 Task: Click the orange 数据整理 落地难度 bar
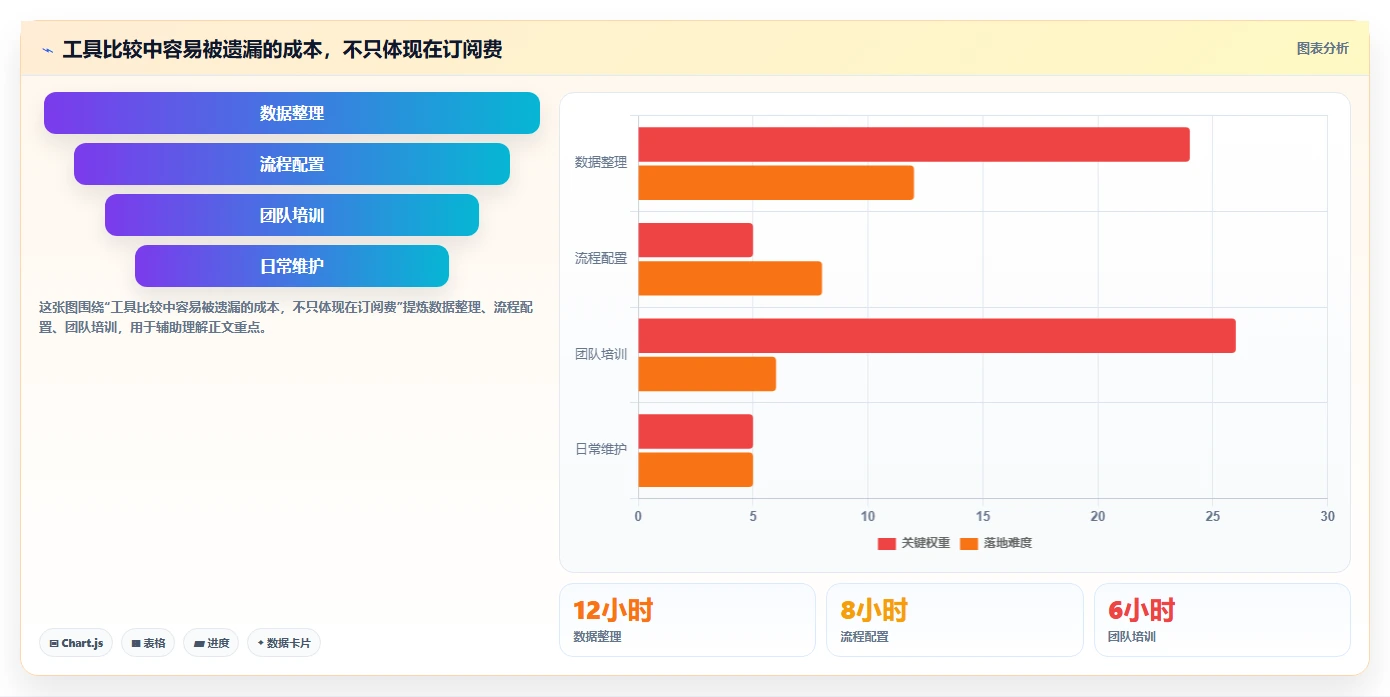(x=776, y=183)
